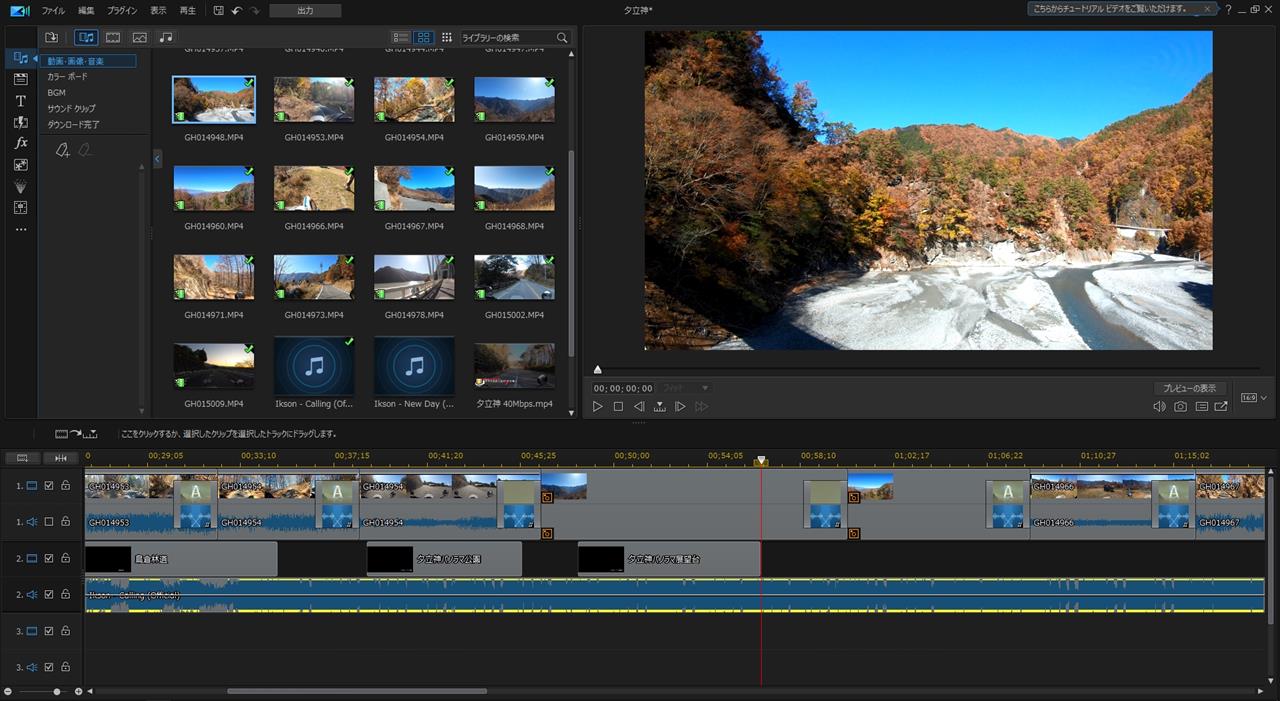Step back one frame with Previous Frame
Viewport: 1280px width, 701px height.
pyautogui.click(x=639, y=406)
